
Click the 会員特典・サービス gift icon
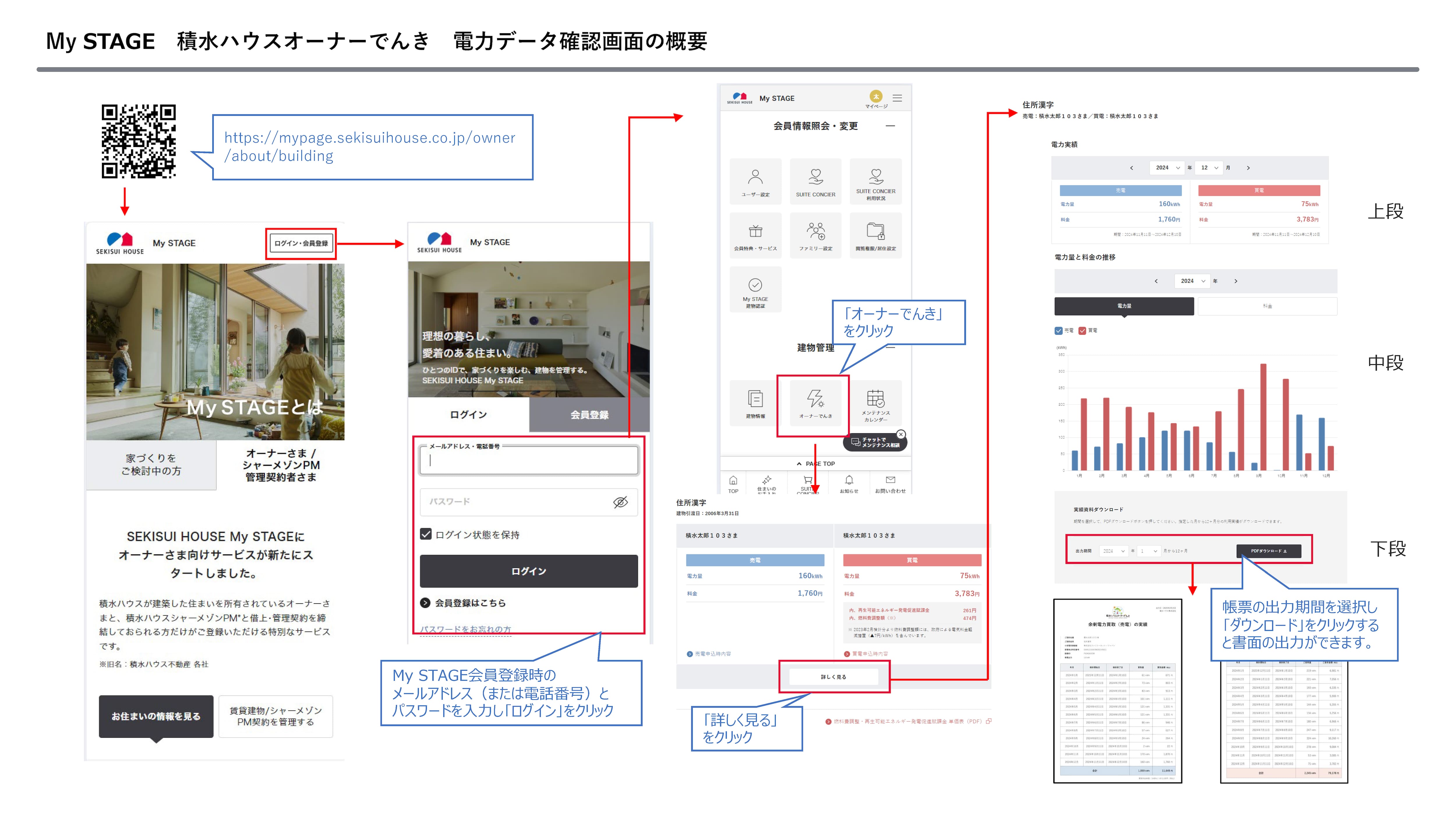(755, 231)
